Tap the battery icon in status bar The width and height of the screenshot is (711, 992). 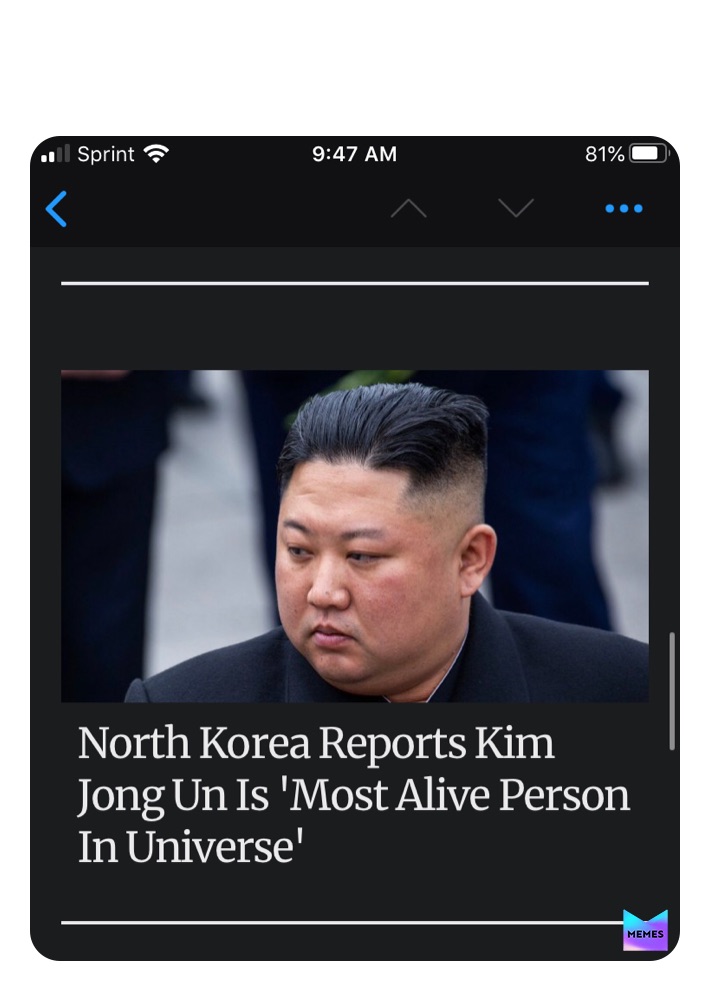pyautogui.click(x=648, y=154)
